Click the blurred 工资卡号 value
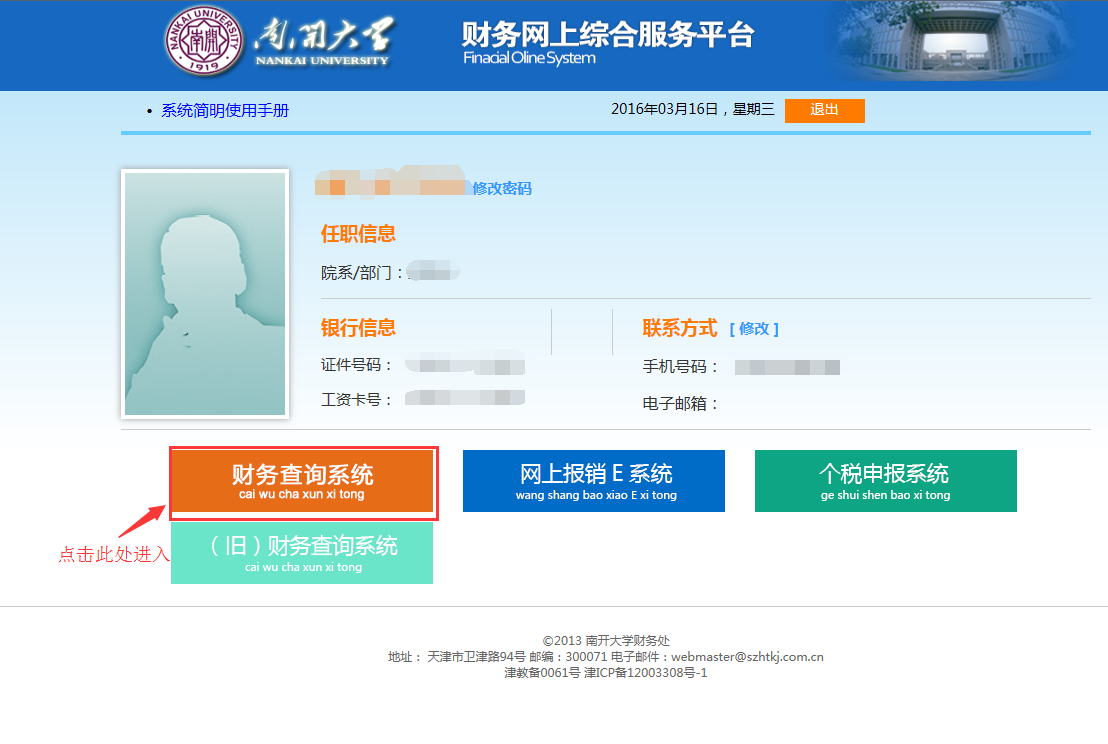This screenshot has width=1108, height=744. click(465, 399)
